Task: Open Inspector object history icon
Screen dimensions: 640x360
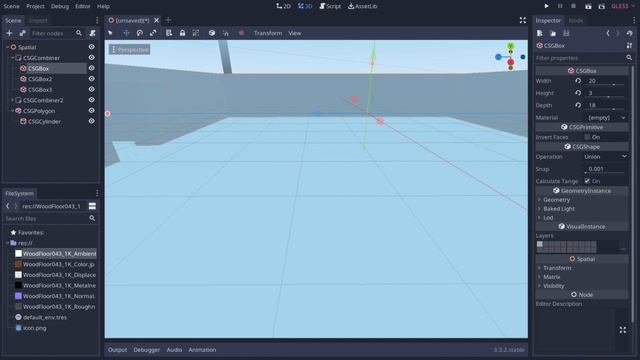Action: 629,33
